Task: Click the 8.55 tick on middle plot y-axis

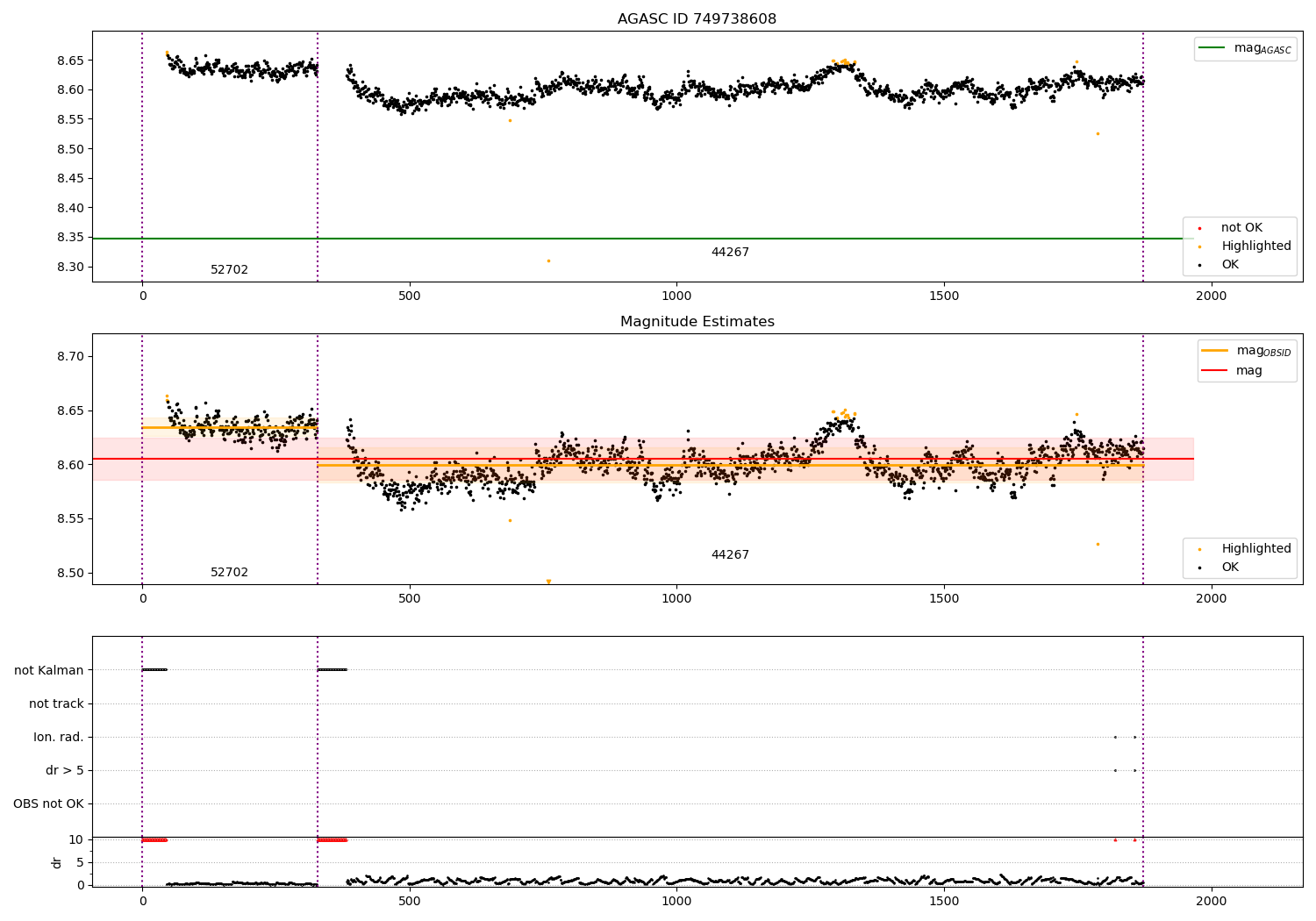Action: [x=70, y=519]
